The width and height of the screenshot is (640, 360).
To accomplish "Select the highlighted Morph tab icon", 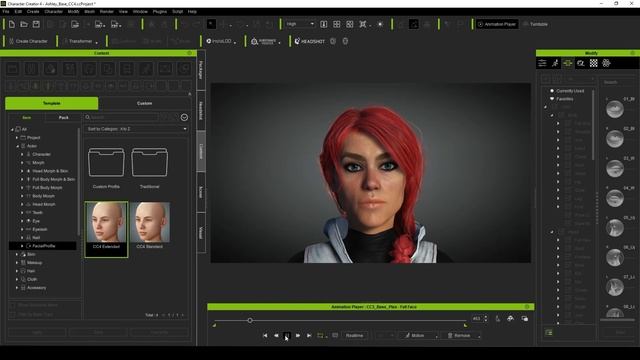I will pyautogui.click(x=568, y=63).
